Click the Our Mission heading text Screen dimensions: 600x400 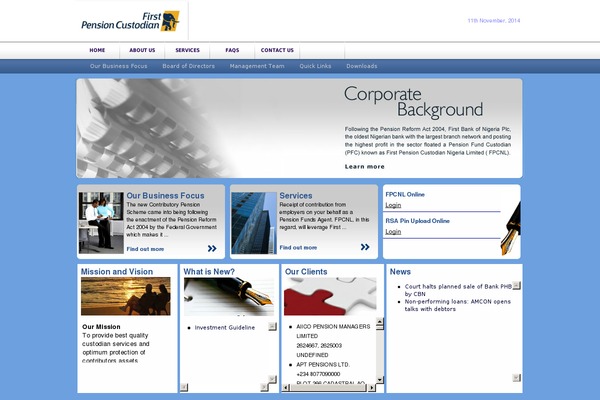click(101, 327)
